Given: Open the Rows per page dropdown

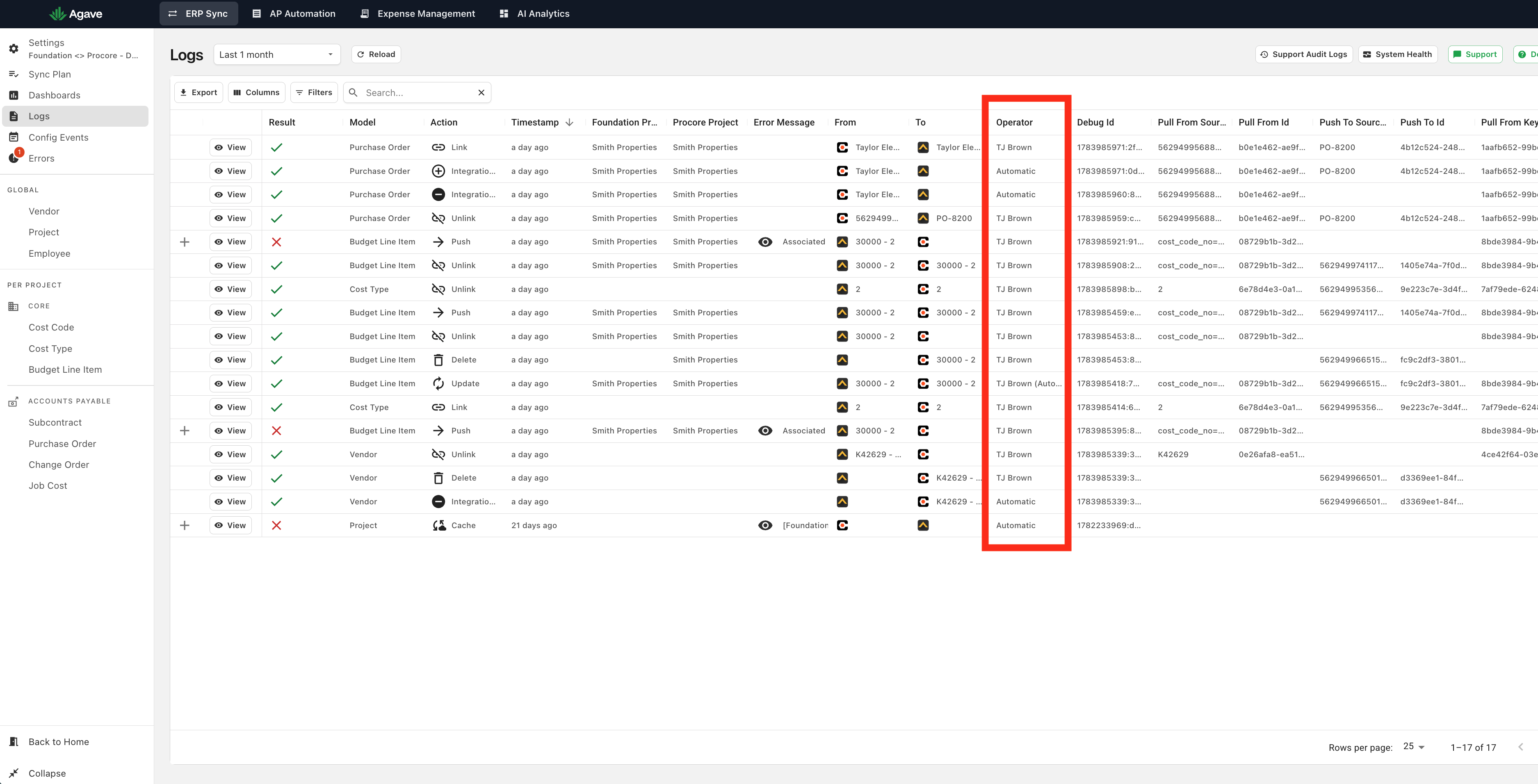Looking at the screenshot, I should click(1414, 746).
